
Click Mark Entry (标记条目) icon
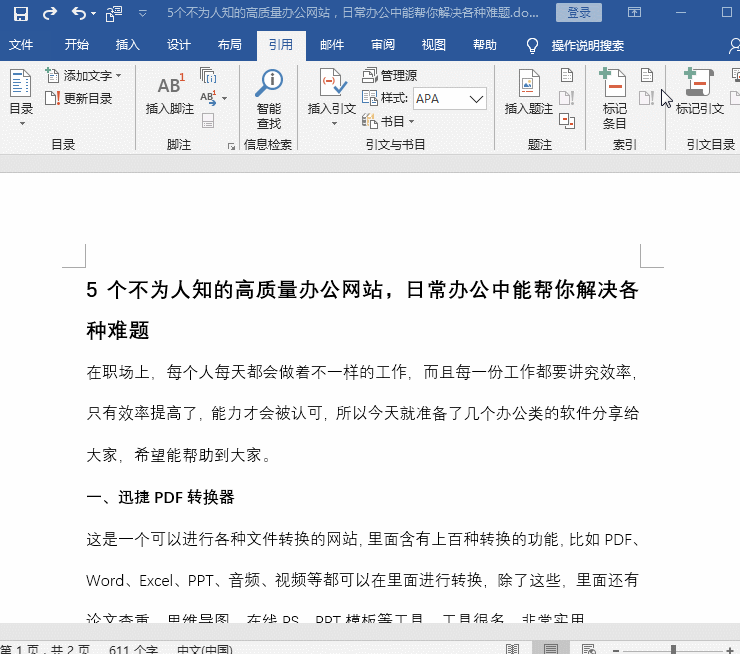pos(614,99)
